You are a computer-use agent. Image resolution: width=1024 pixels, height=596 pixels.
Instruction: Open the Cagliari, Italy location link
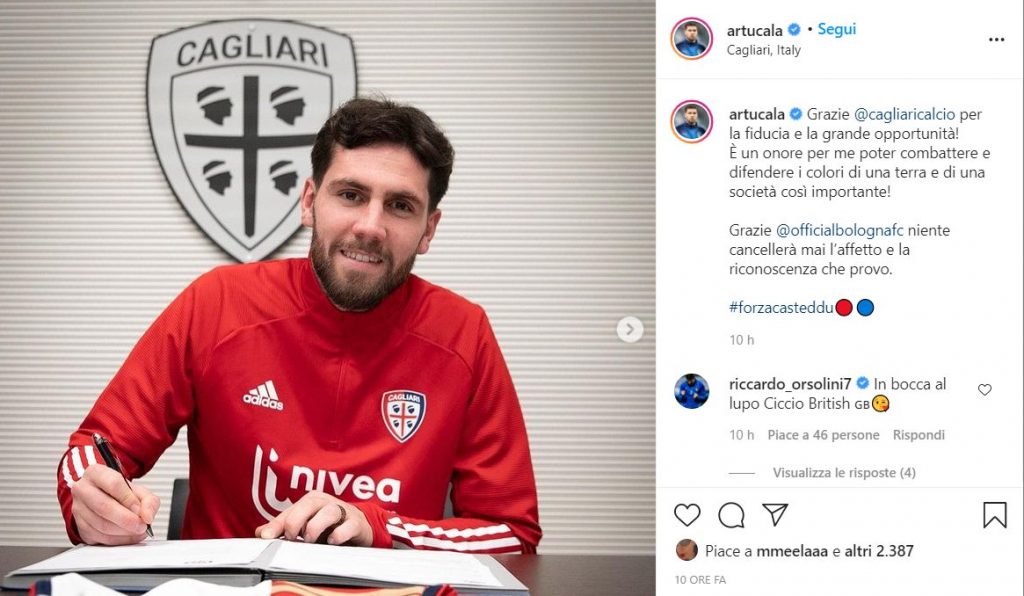[763, 50]
